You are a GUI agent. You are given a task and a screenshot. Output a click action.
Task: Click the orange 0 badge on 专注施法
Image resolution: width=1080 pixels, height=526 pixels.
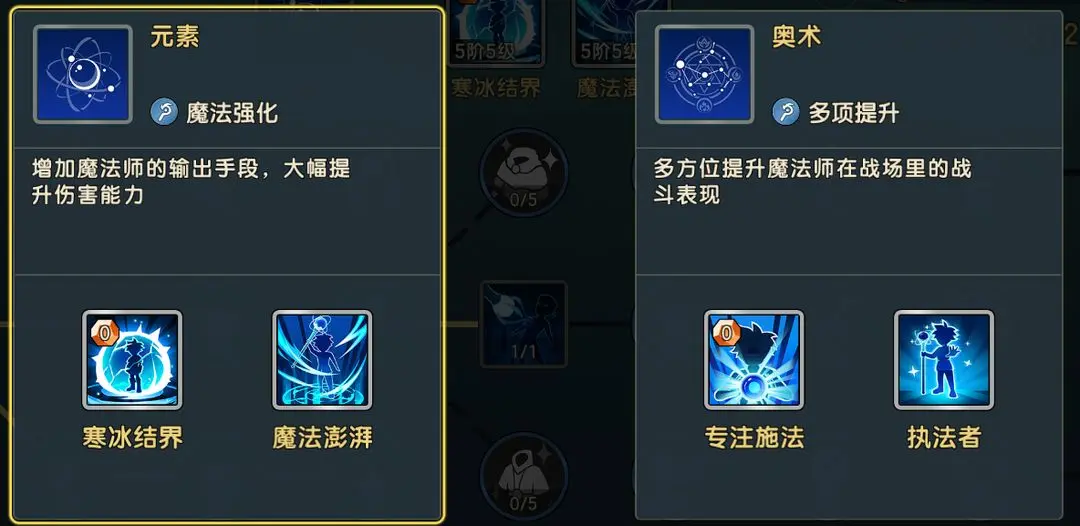[727, 333]
